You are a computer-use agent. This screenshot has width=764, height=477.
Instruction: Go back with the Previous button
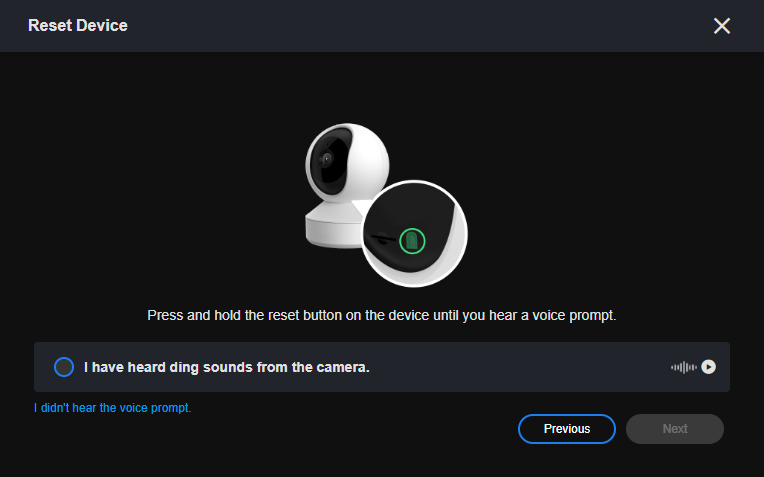click(x=566, y=429)
